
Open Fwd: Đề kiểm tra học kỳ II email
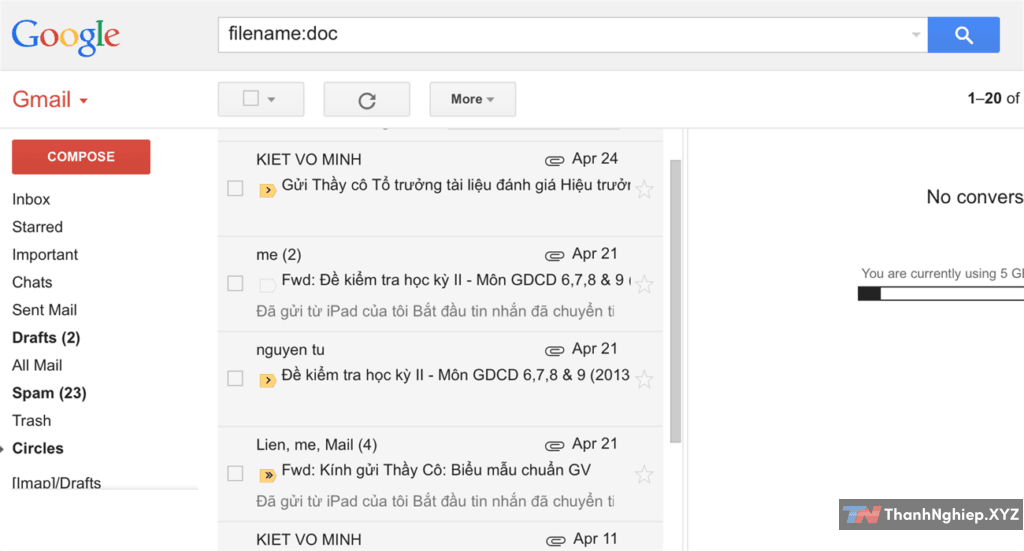point(440,284)
